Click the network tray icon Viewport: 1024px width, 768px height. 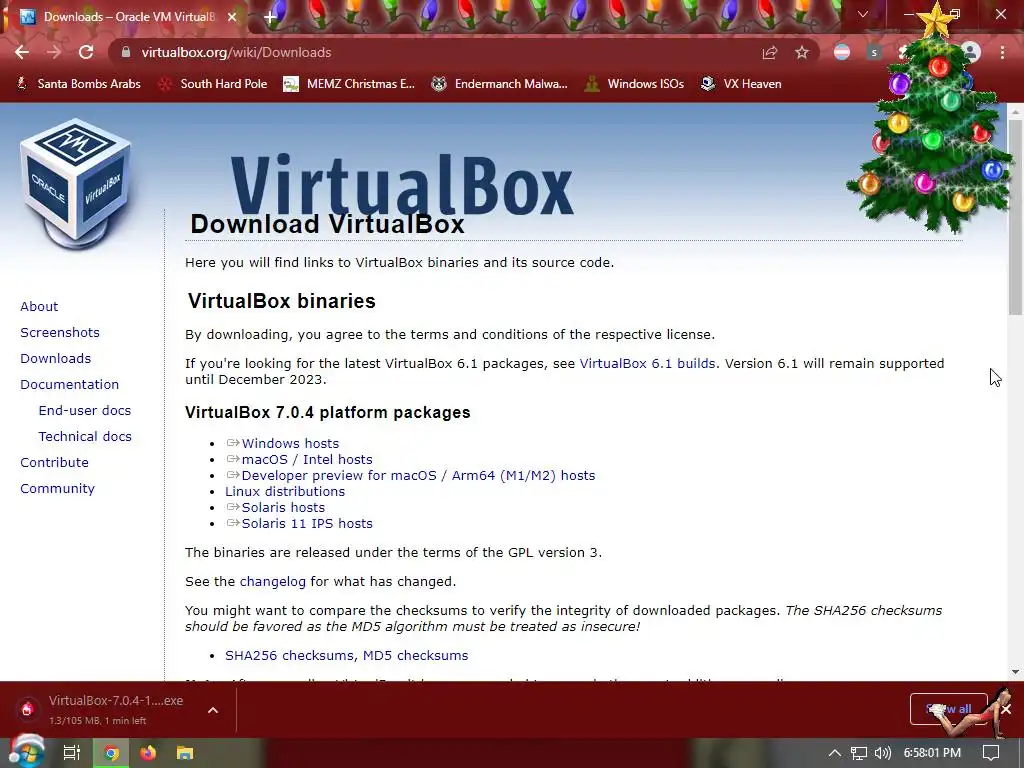pos(859,753)
